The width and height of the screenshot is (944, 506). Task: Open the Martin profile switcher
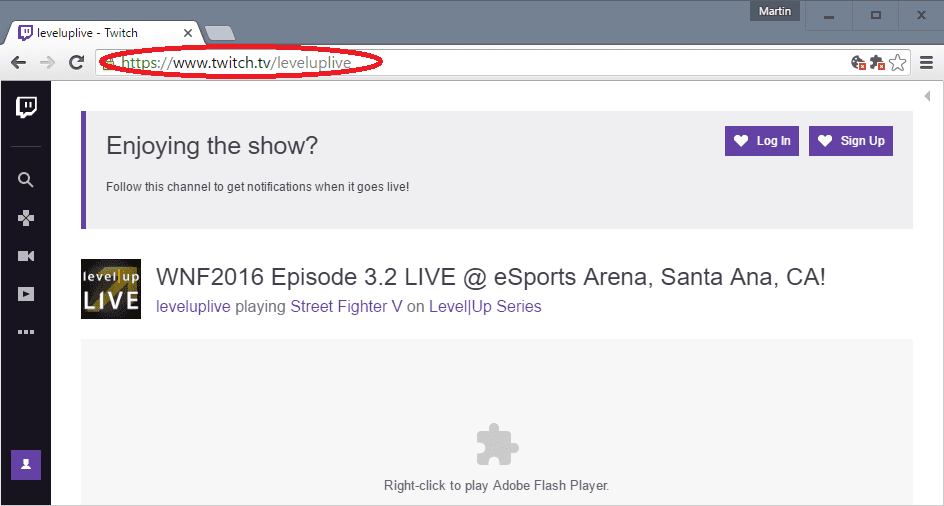[x=775, y=11]
